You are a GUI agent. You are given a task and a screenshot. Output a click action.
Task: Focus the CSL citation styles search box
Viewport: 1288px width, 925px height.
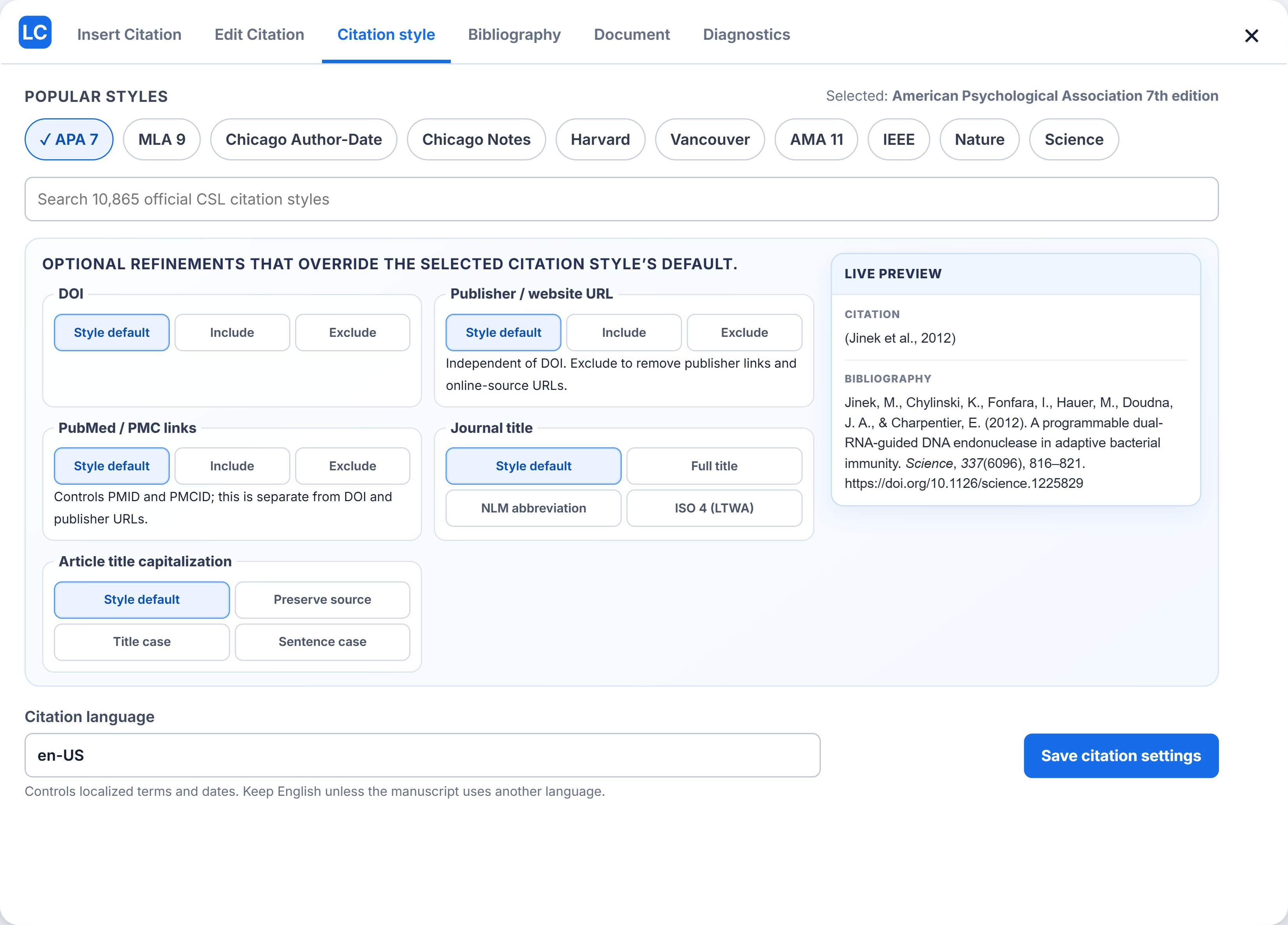621,199
